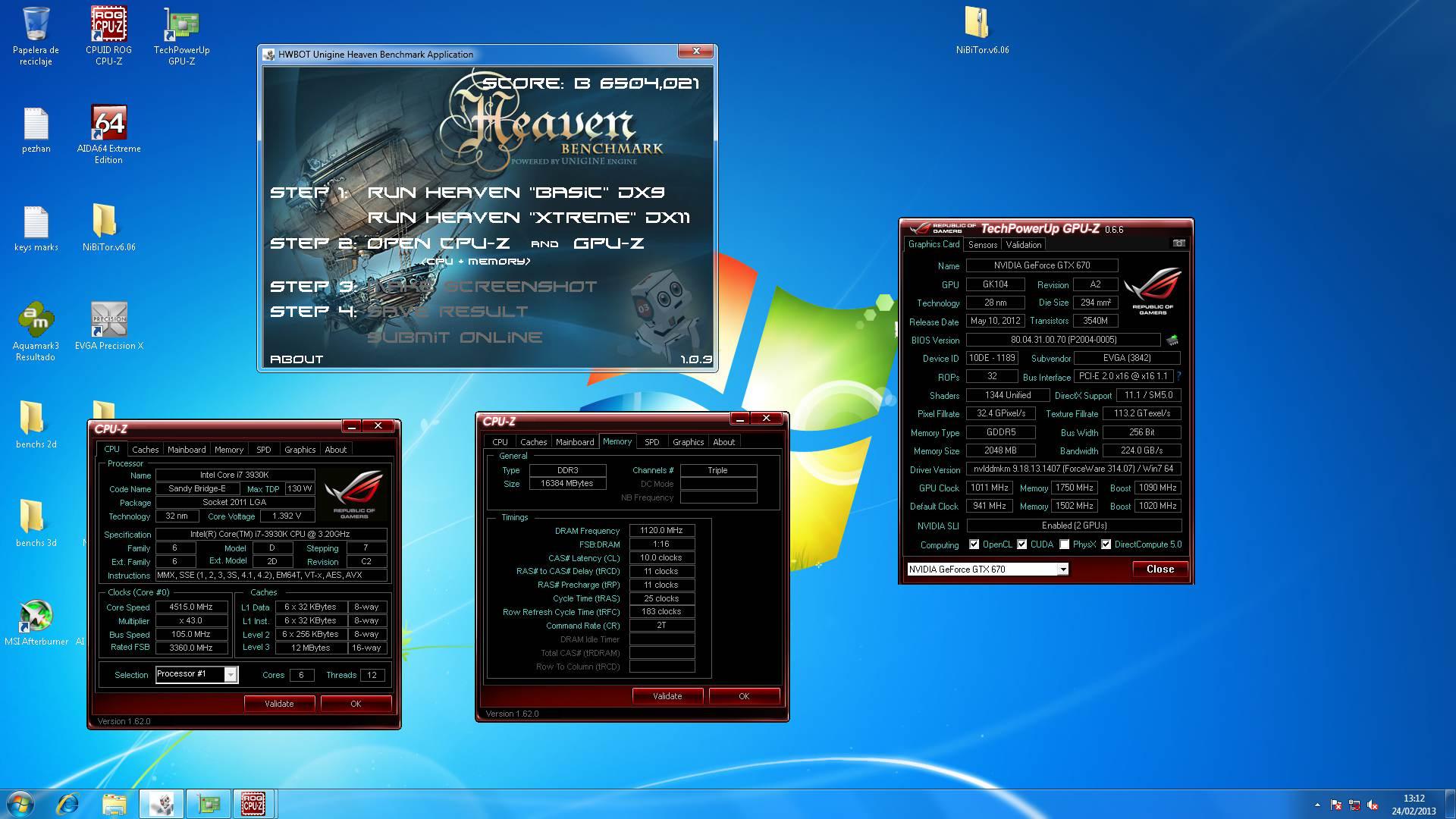Image resolution: width=1456 pixels, height=819 pixels.
Task: Switch to GPU-Z taskbar button
Action: tap(207, 804)
